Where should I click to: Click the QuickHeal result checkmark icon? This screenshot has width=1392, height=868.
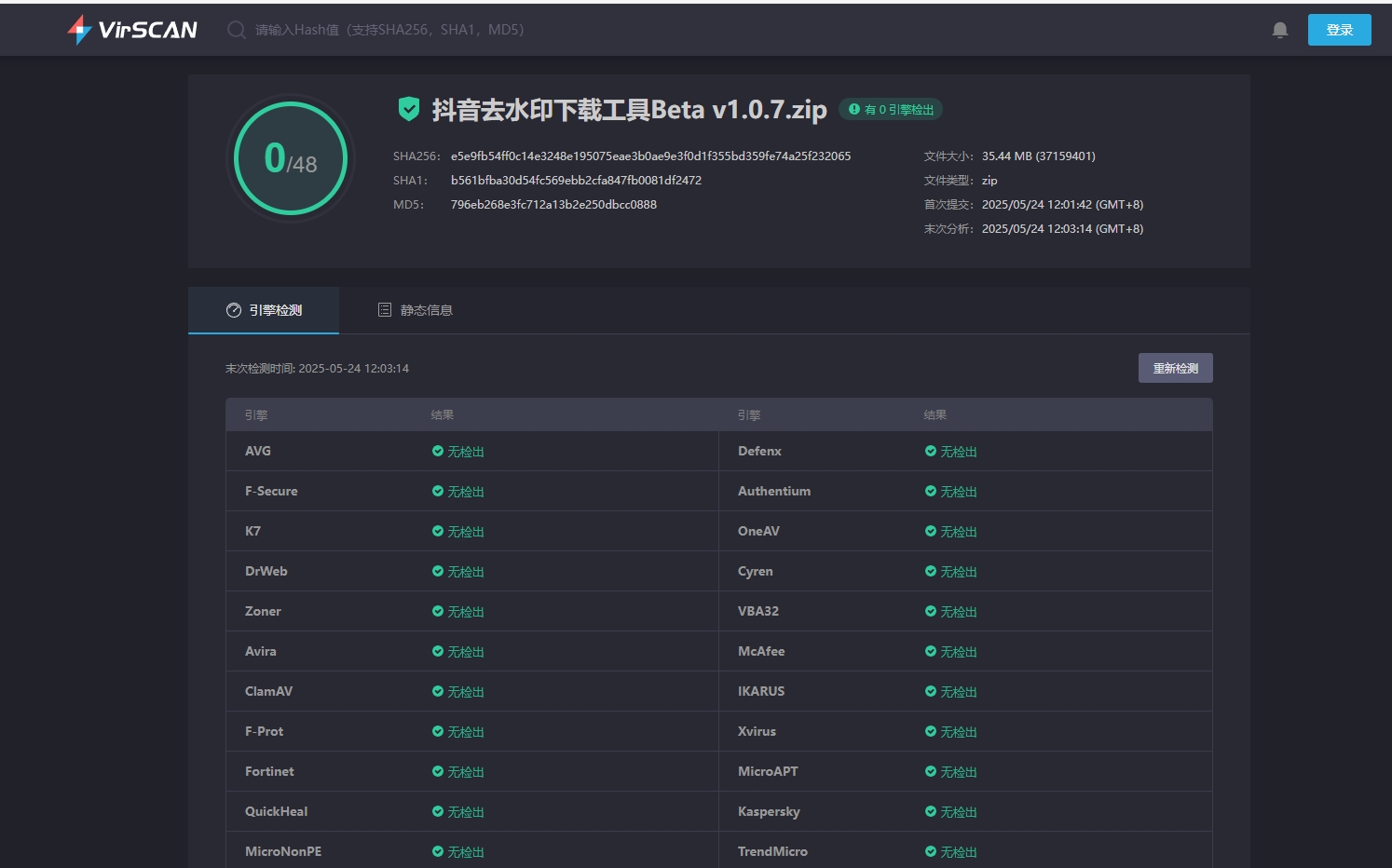438,811
